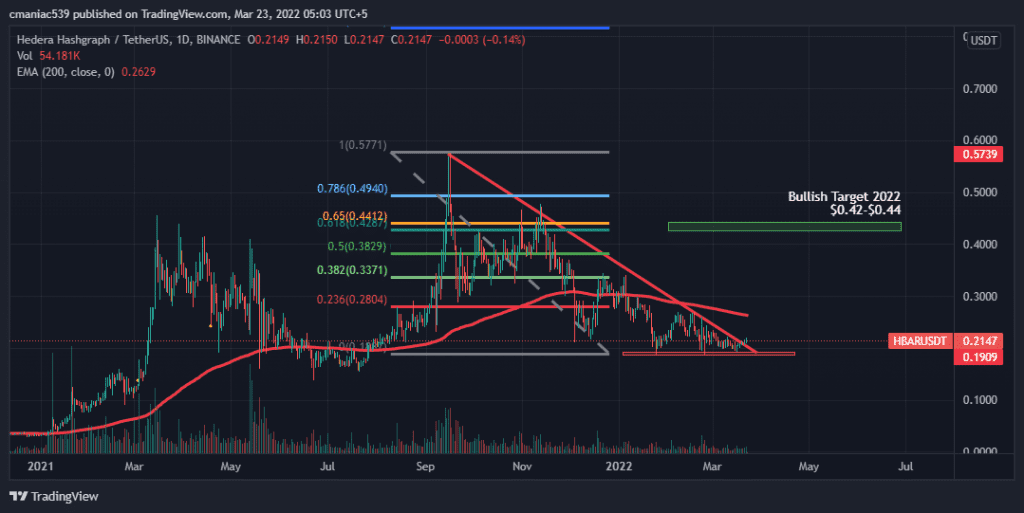Select the 0.786(0.4940) Fibonacci level label
This screenshot has height=513, width=1024.
(x=352, y=189)
